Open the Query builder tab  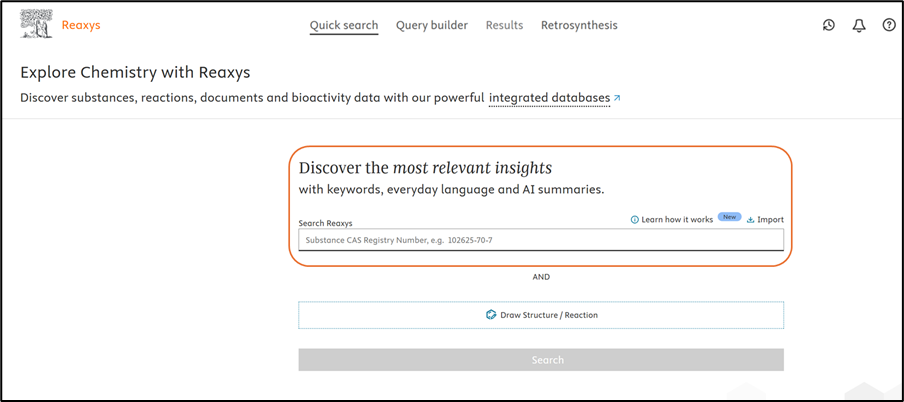click(x=431, y=25)
